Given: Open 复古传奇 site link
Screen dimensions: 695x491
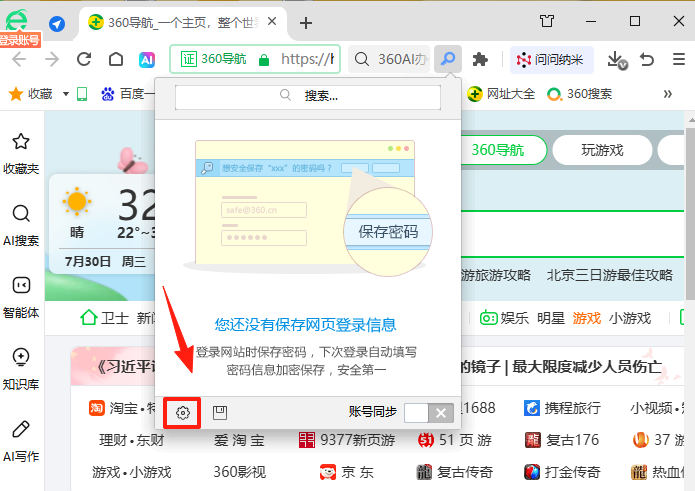Looking at the screenshot, I should 455,472.
